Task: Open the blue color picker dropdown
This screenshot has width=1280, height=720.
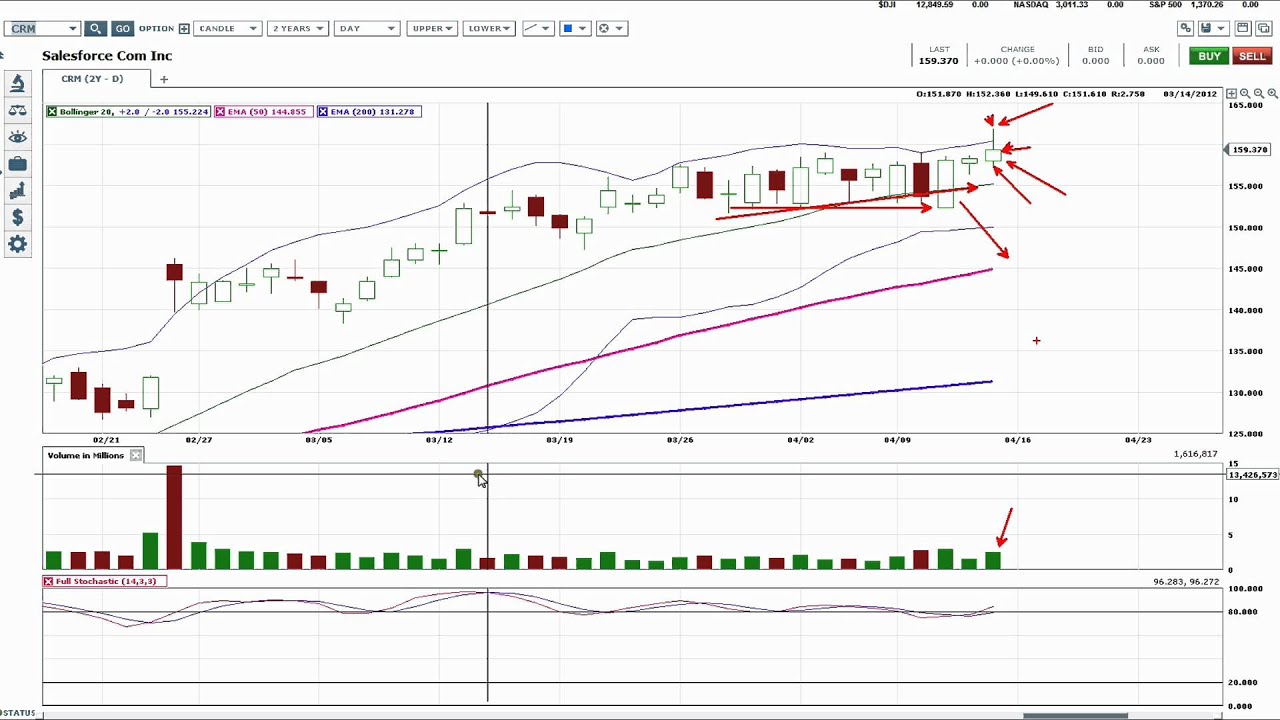Action: pos(573,28)
